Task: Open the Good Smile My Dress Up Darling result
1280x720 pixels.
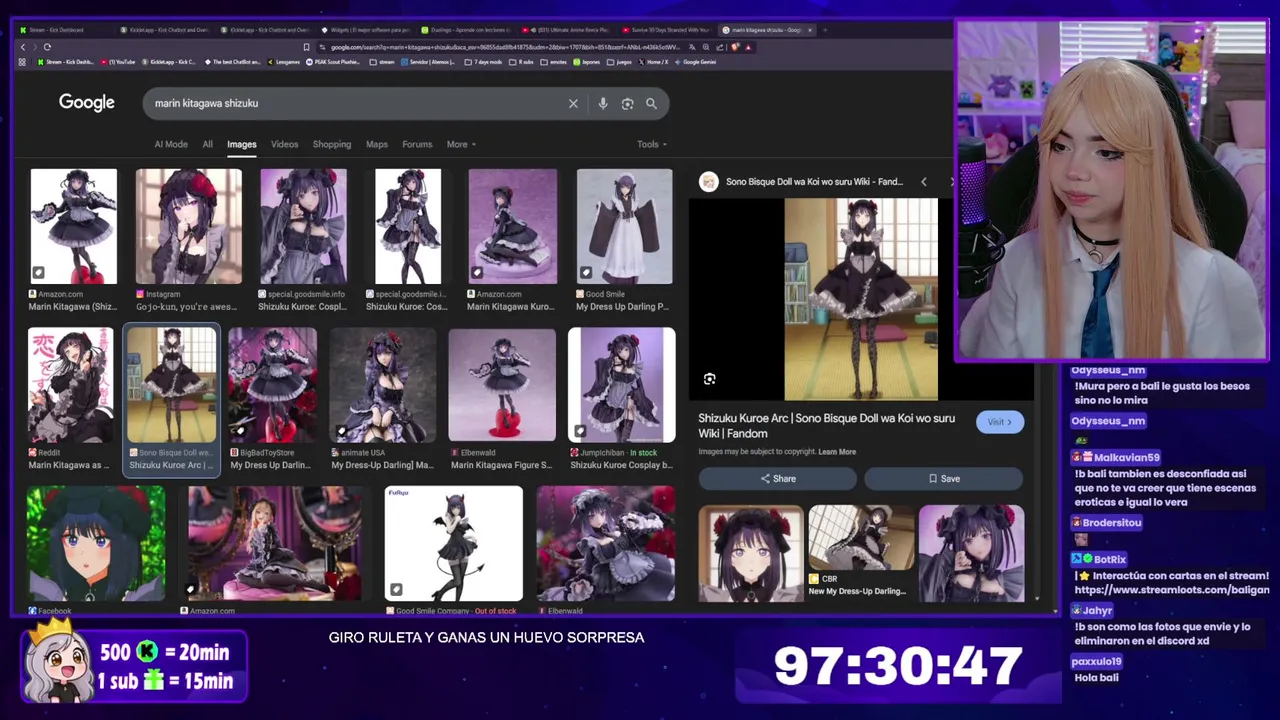Action: (x=624, y=226)
